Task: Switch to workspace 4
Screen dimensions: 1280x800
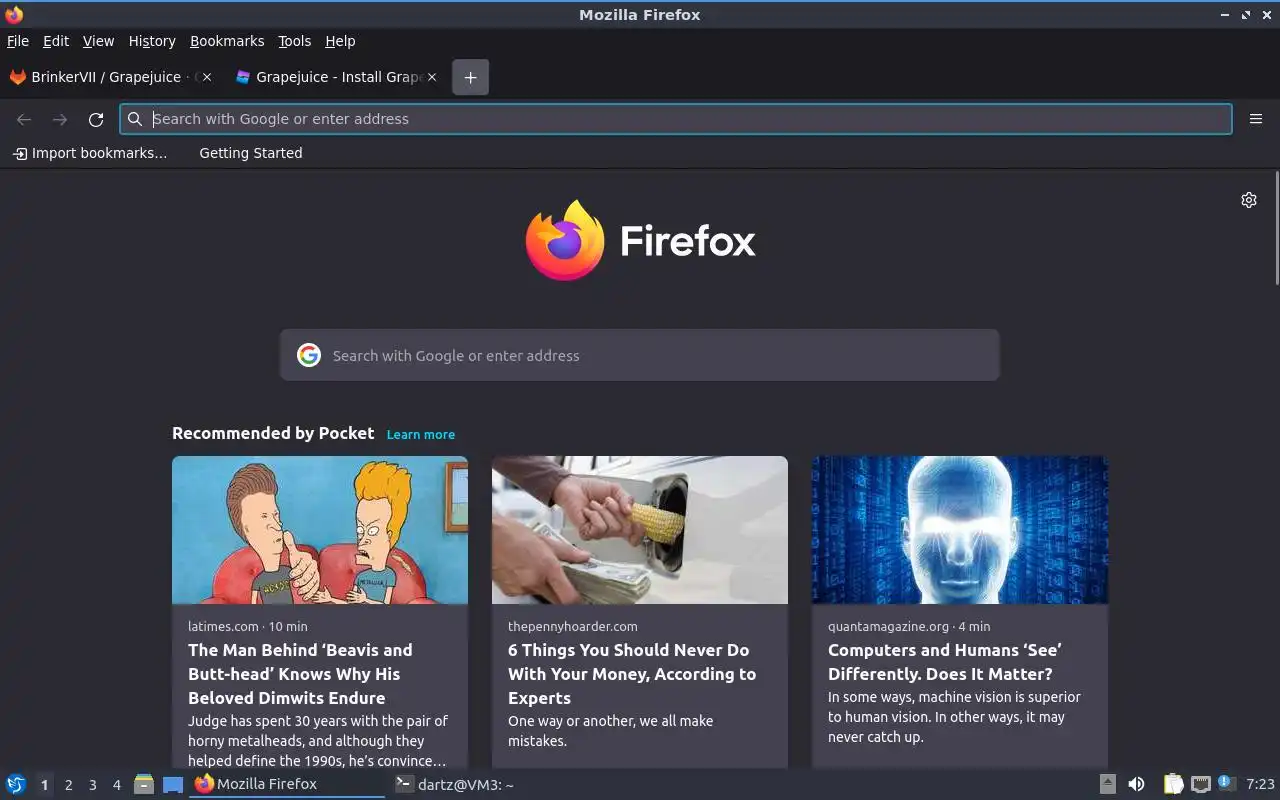Action: [x=116, y=785]
